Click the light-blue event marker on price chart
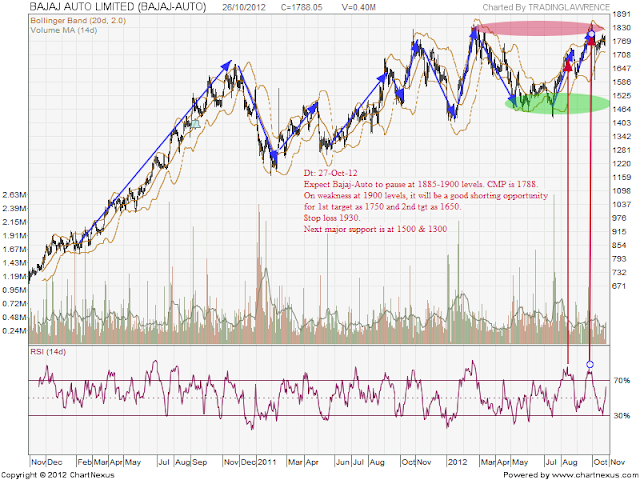640x480 pixels. click(196, 124)
